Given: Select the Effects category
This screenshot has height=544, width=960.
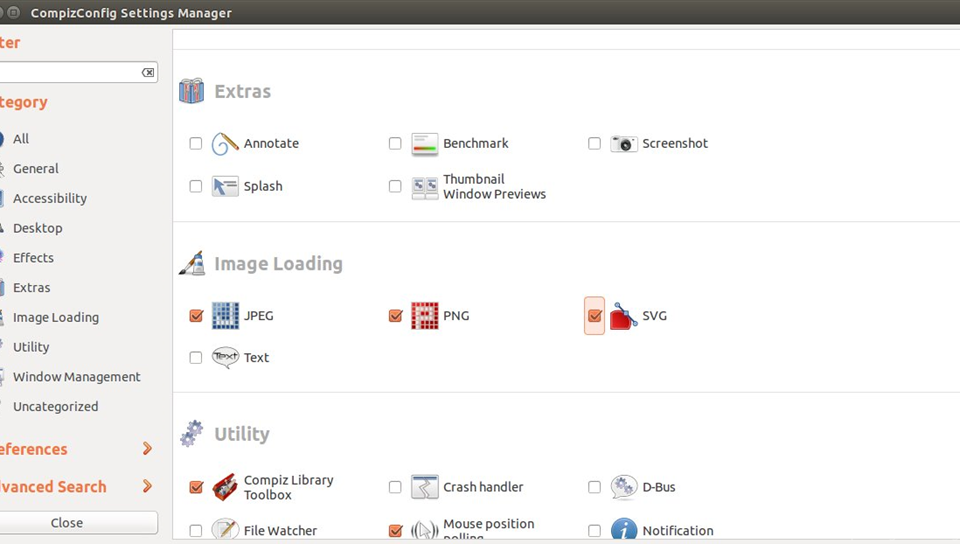Looking at the screenshot, I should [x=33, y=258].
